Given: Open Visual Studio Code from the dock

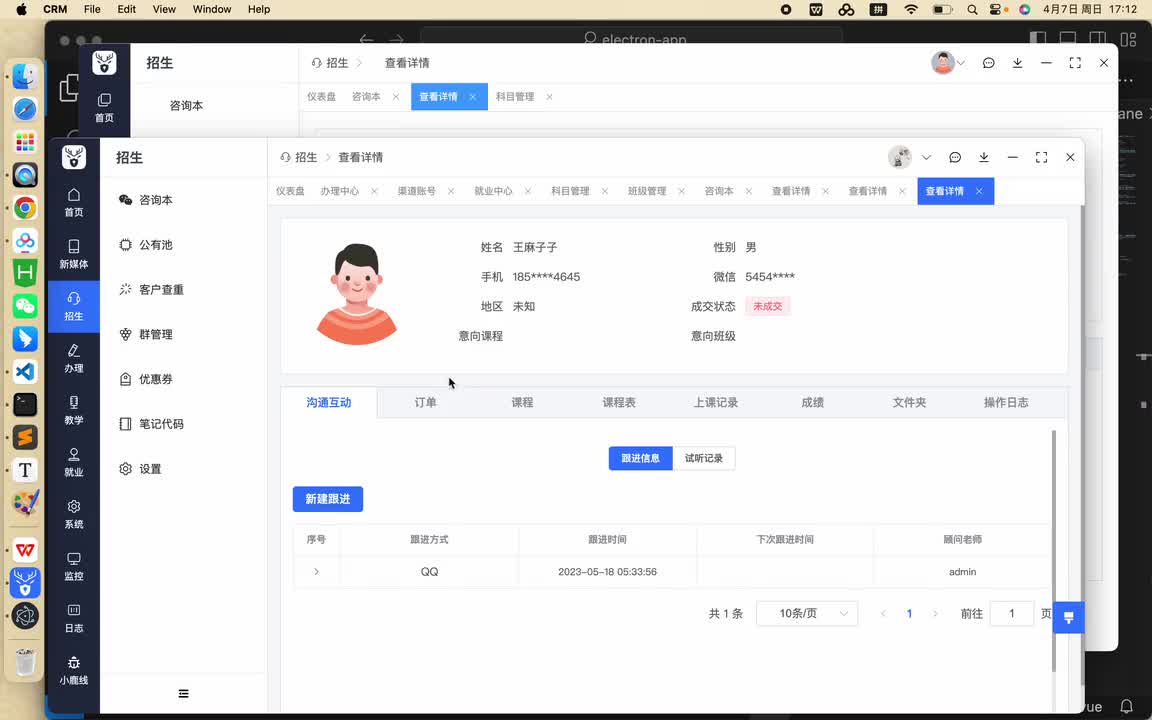Looking at the screenshot, I should [x=25, y=371].
